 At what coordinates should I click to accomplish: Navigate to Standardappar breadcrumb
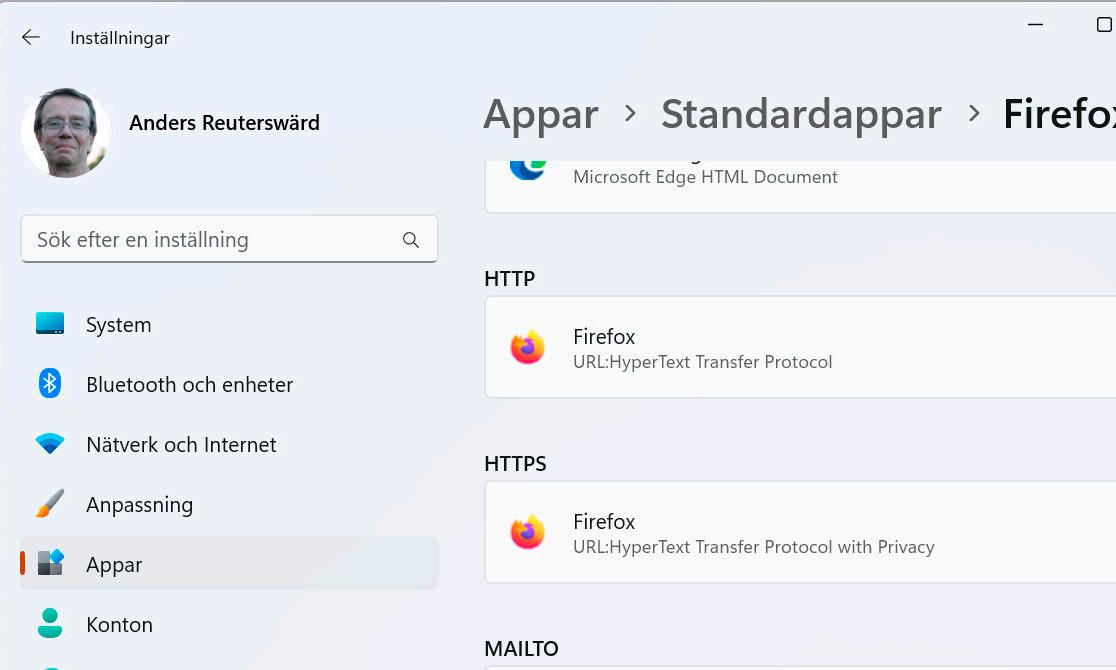(801, 115)
